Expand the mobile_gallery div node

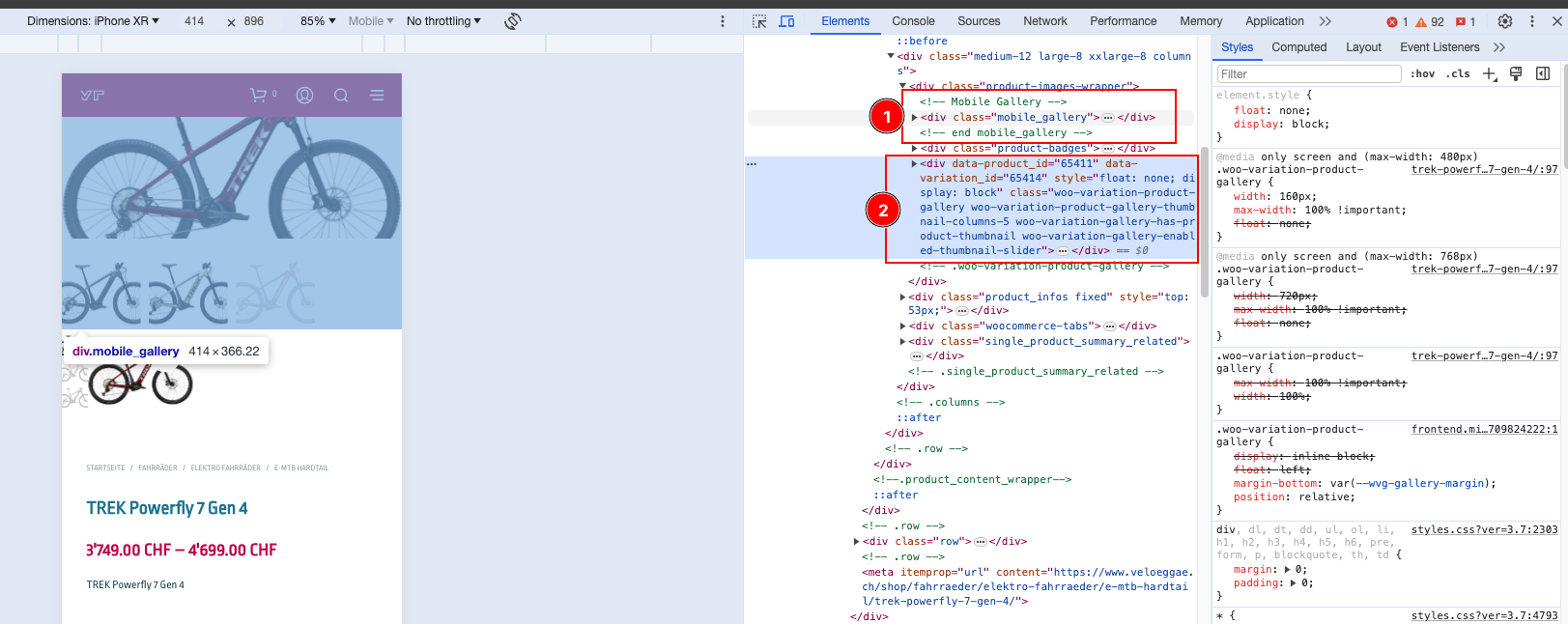[914, 118]
